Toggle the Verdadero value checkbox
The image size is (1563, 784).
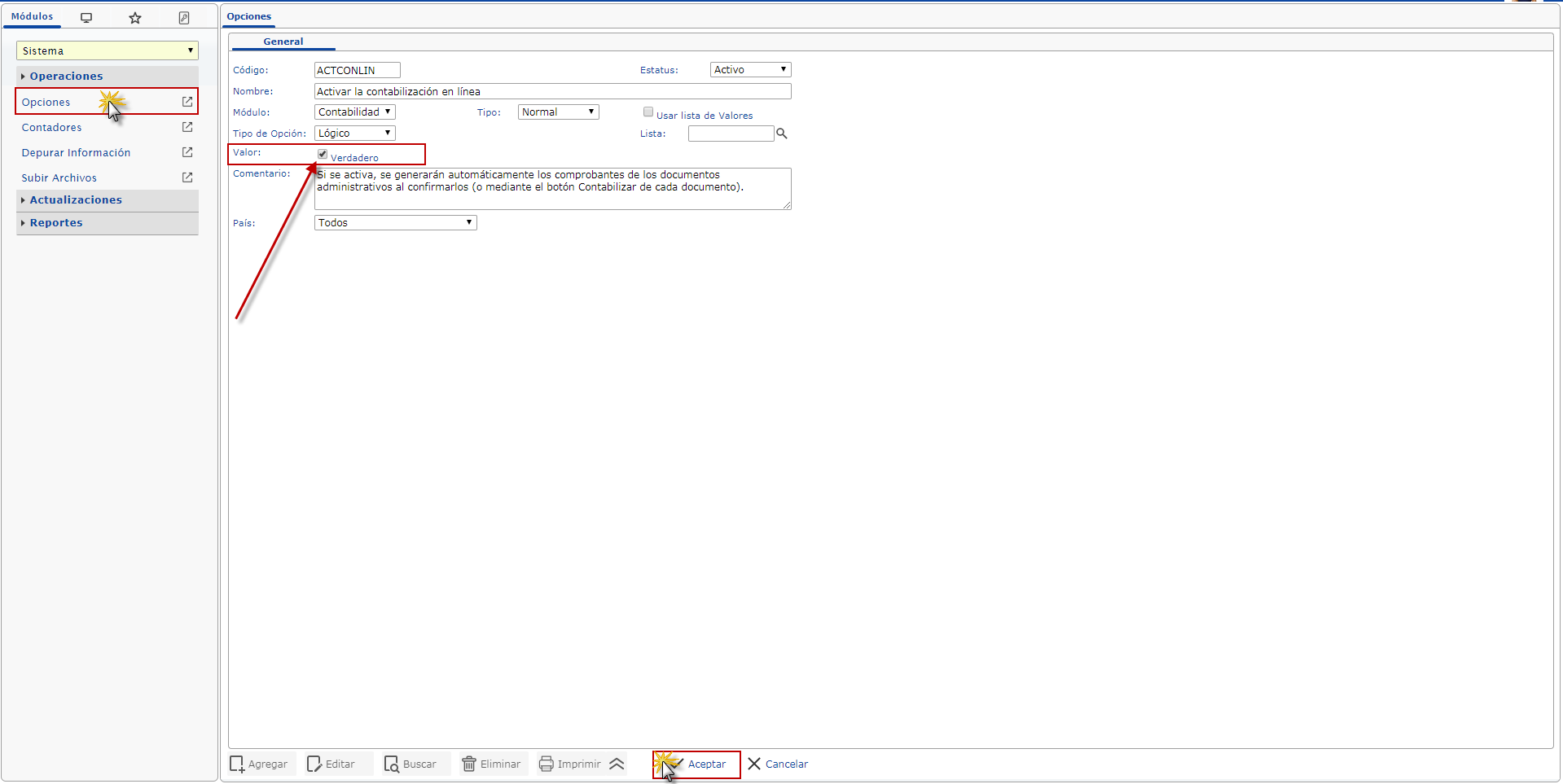(x=323, y=154)
